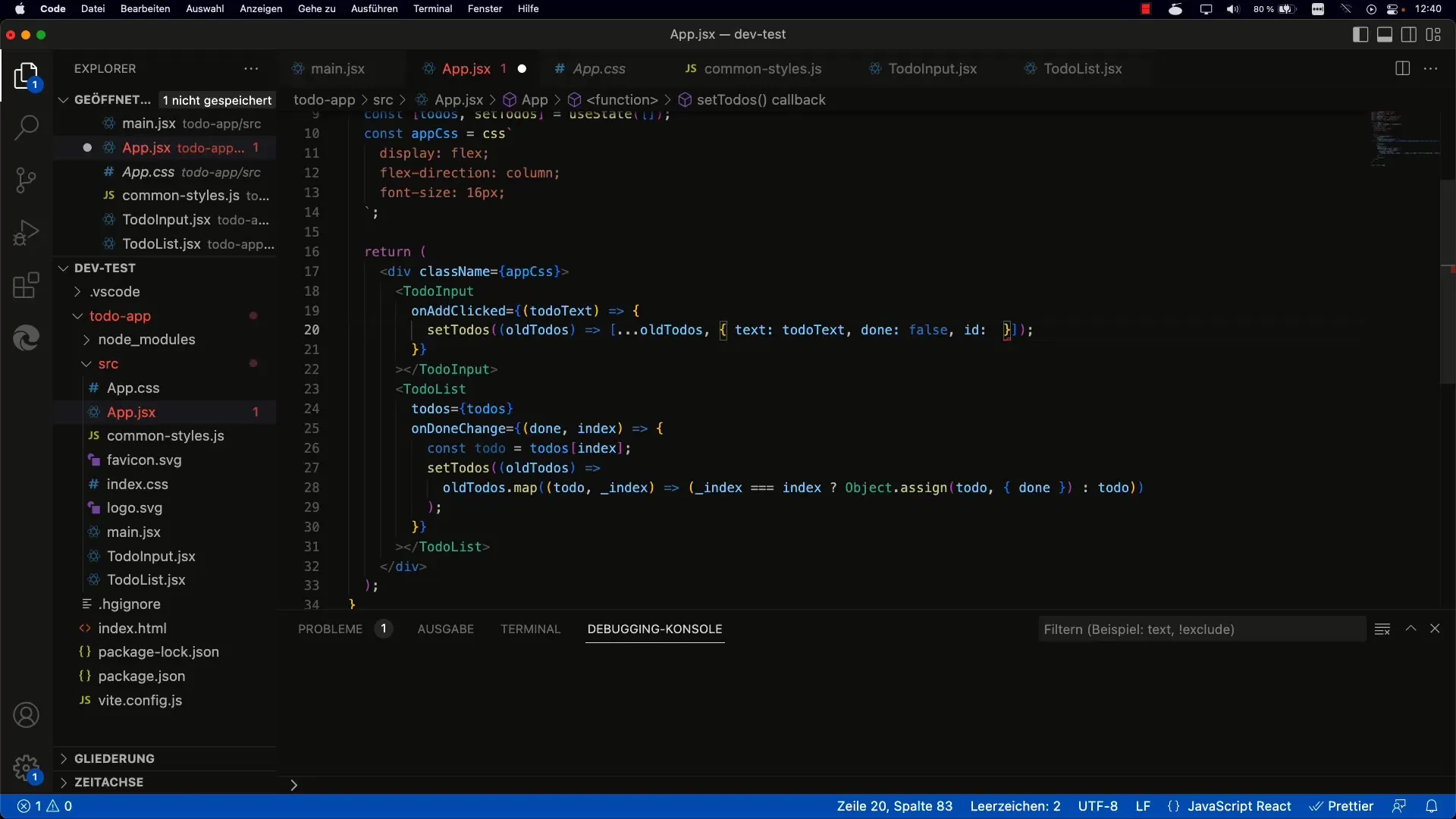Open the Source Control view icon
The height and width of the screenshot is (819, 1456).
coord(26,180)
